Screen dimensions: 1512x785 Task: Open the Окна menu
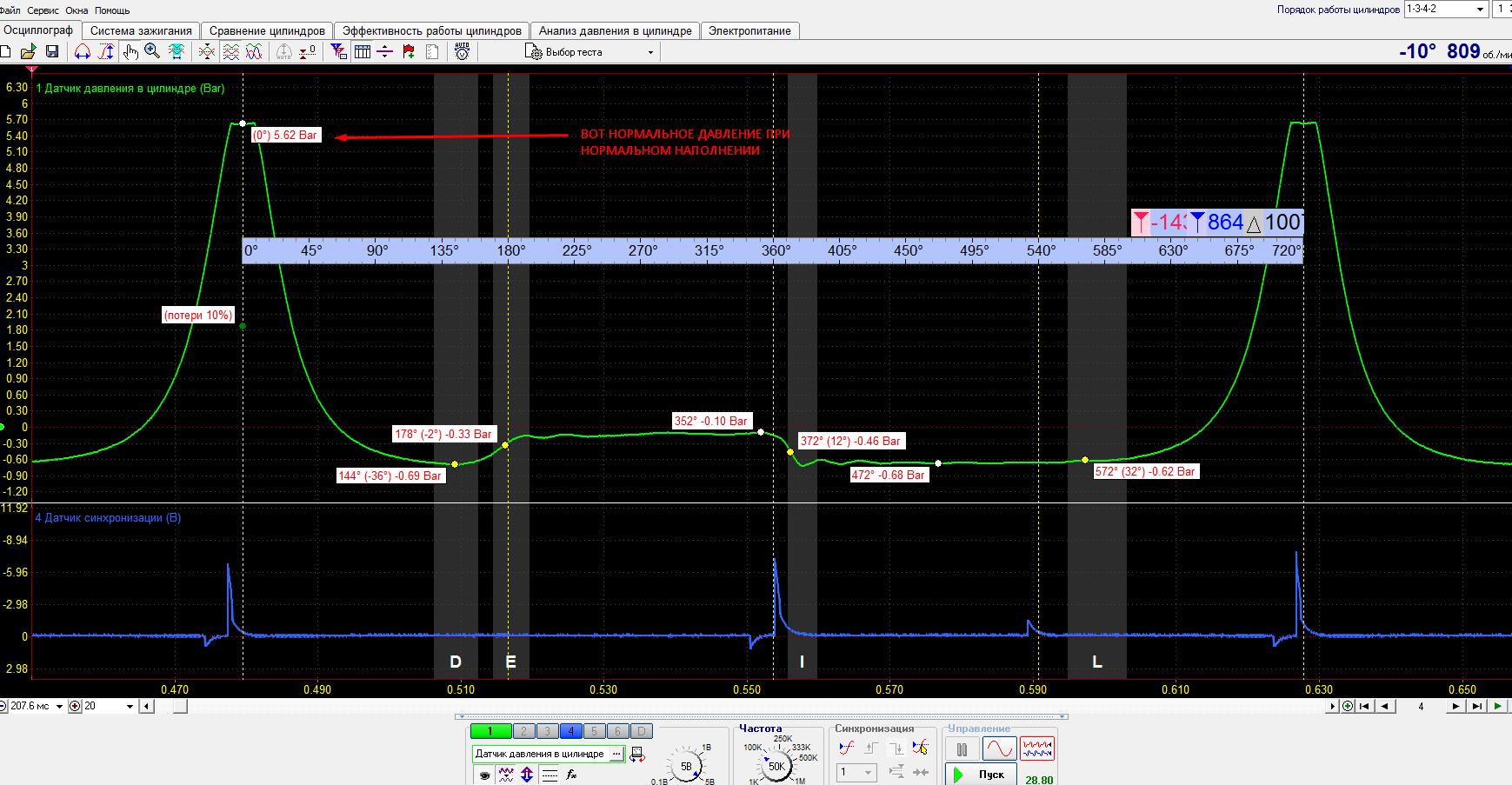pos(77,10)
